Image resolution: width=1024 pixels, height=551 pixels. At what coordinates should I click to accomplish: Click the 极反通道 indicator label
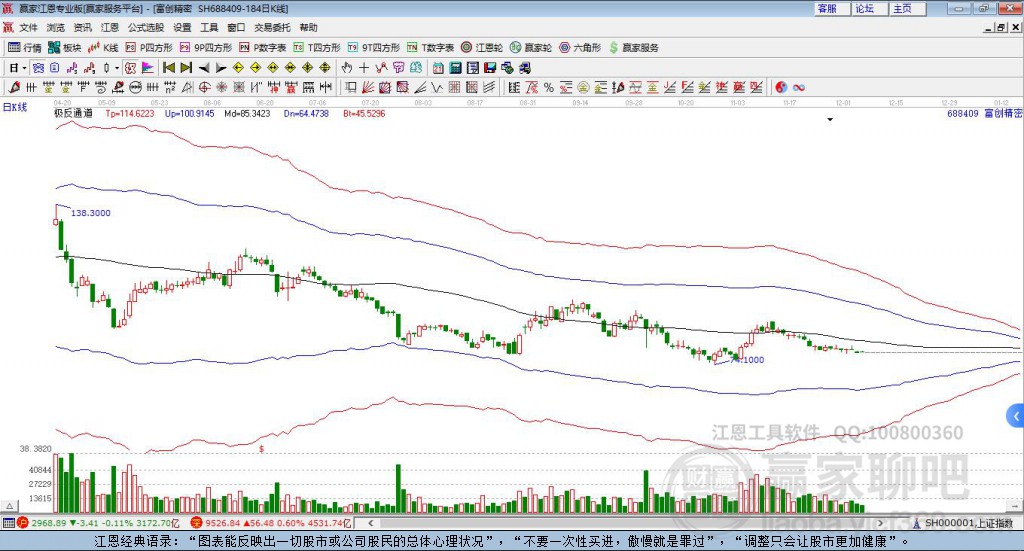point(73,114)
